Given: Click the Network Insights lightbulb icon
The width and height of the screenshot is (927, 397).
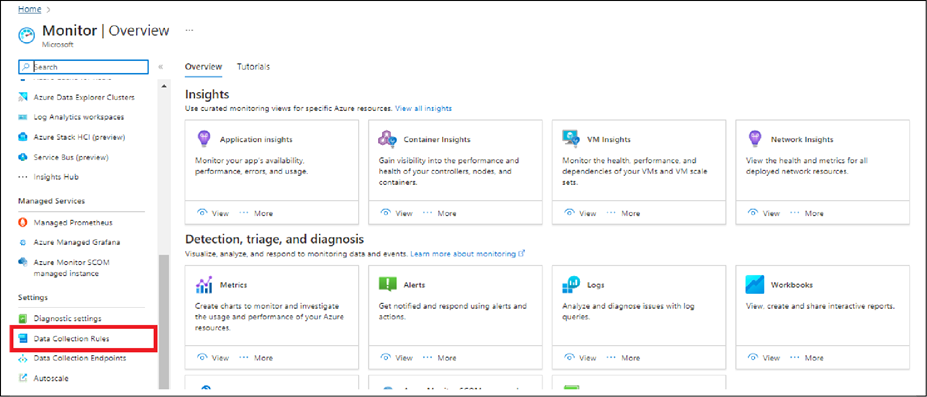Looking at the screenshot, I should tap(754, 139).
